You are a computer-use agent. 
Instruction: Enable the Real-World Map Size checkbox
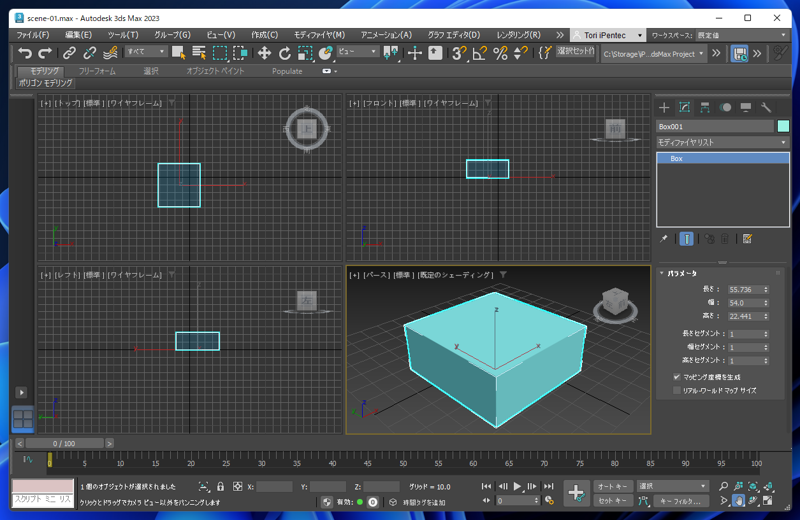point(677,390)
